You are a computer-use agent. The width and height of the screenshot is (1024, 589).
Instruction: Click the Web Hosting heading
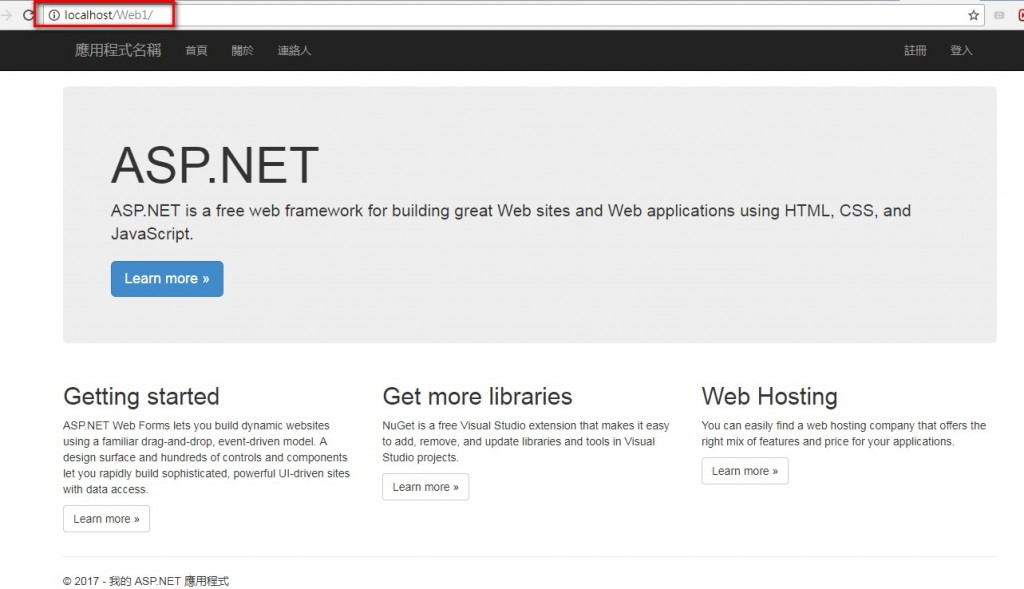tap(769, 396)
